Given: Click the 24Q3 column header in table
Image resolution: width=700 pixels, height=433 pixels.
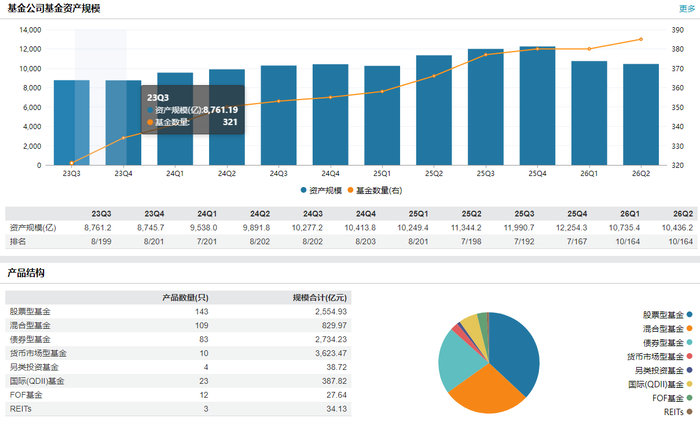Looking at the screenshot, I should tap(312, 214).
